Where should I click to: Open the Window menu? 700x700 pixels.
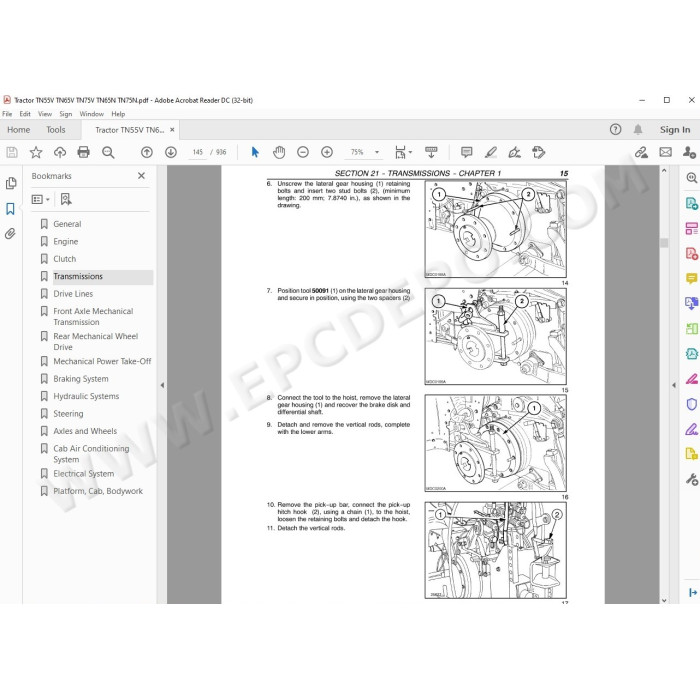(92, 114)
